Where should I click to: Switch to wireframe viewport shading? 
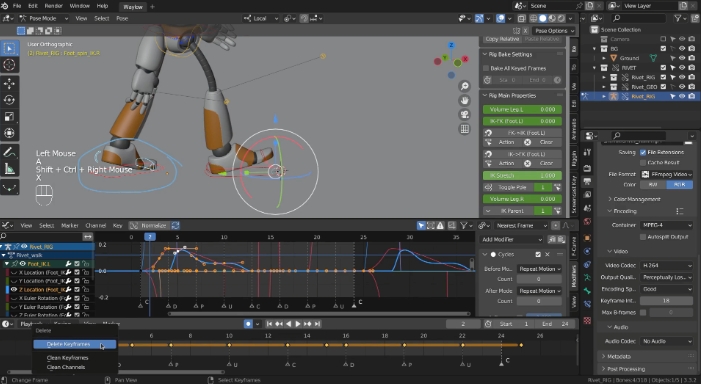(533, 18)
